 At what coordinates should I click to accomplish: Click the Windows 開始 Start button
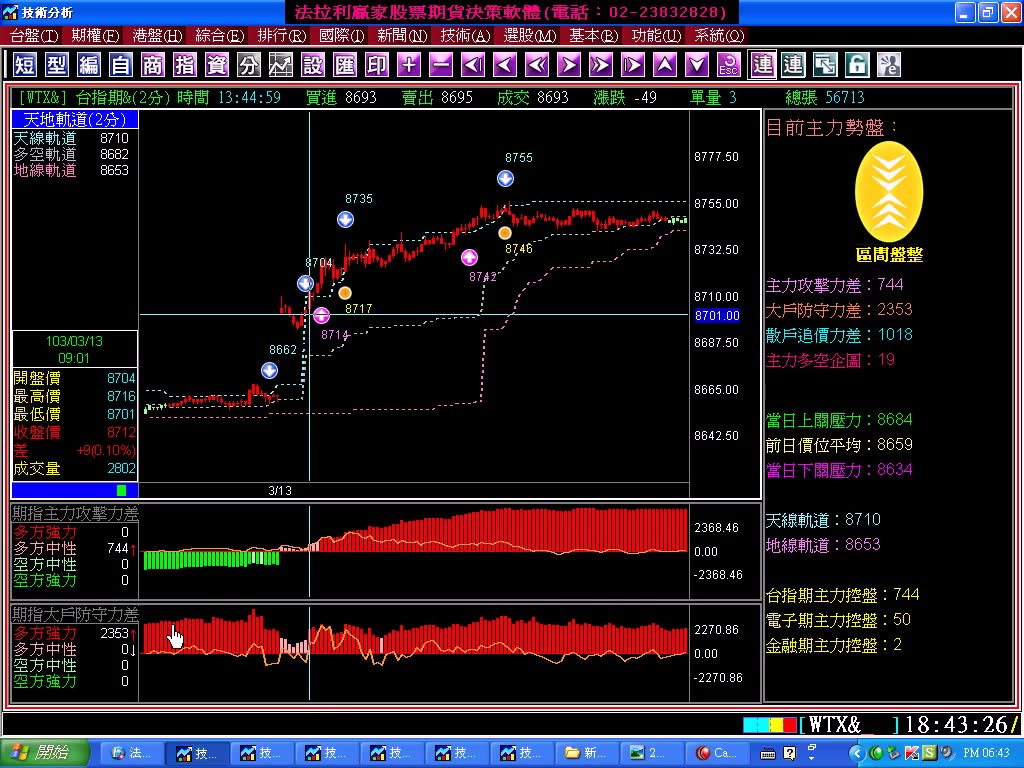click(x=44, y=753)
